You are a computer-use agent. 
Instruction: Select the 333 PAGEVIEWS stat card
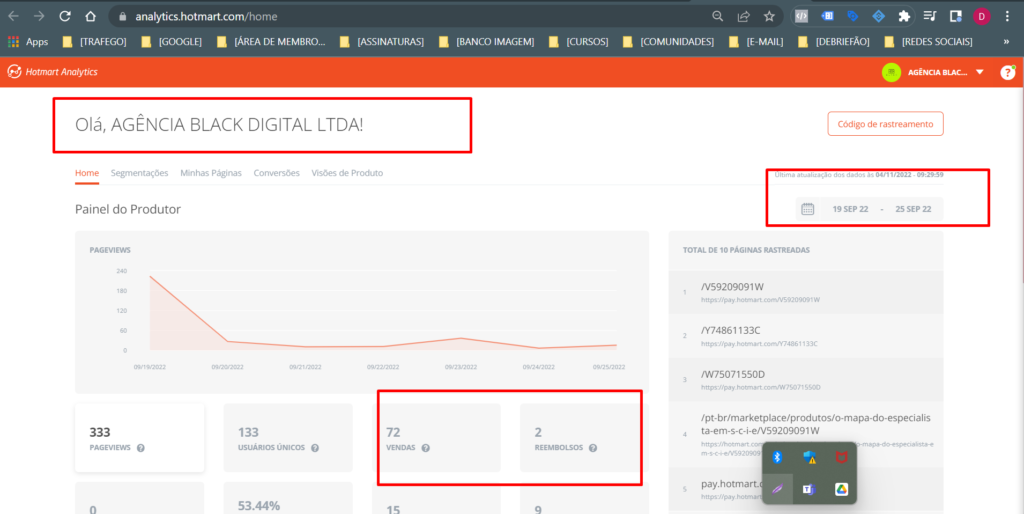click(140, 438)
